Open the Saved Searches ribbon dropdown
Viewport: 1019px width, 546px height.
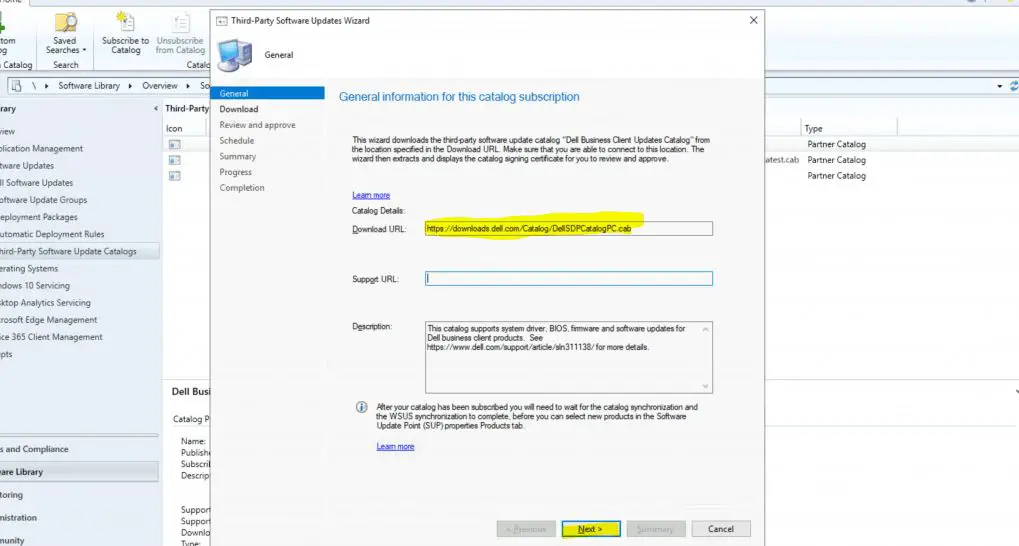(x=66, y=33)
